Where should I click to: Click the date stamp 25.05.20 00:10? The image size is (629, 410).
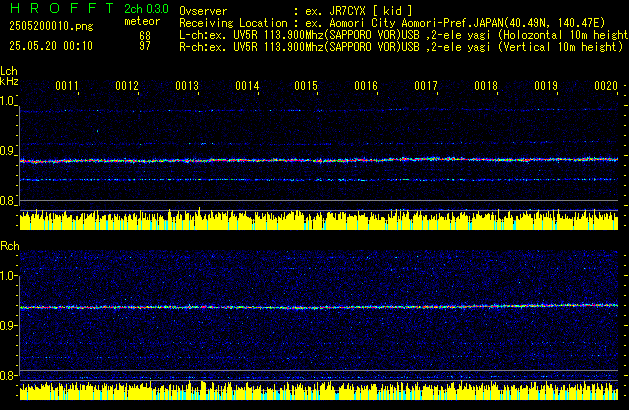point(51,46)
